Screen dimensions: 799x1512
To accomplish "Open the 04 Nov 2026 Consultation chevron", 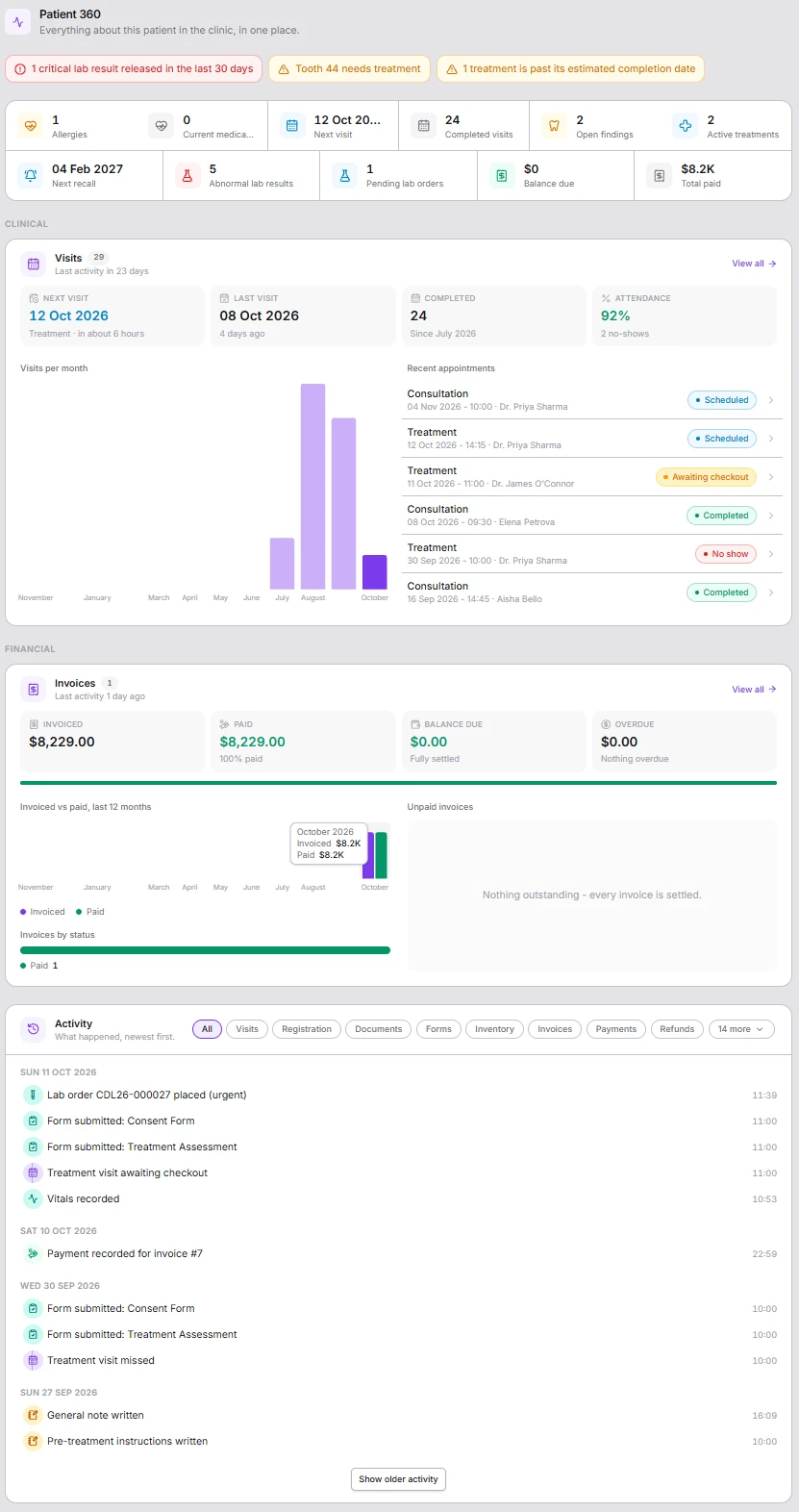I will [771, 400].
